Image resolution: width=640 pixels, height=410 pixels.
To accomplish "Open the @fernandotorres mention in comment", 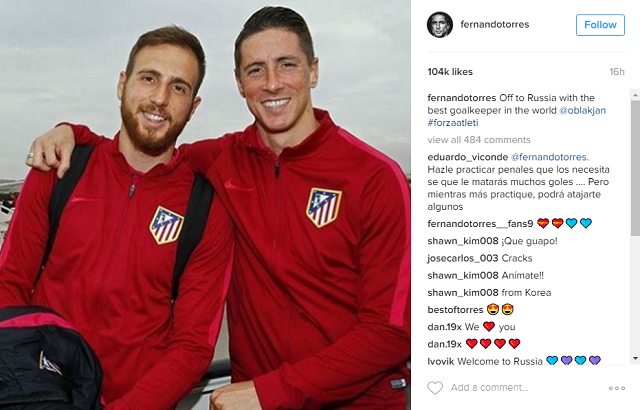I will coord(549,157).
